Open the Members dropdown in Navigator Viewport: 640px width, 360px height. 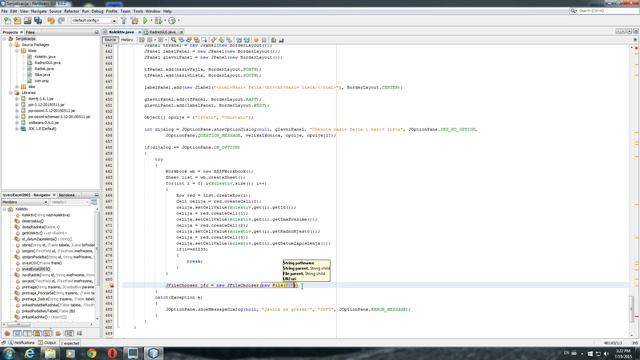[x=25, y=202]
